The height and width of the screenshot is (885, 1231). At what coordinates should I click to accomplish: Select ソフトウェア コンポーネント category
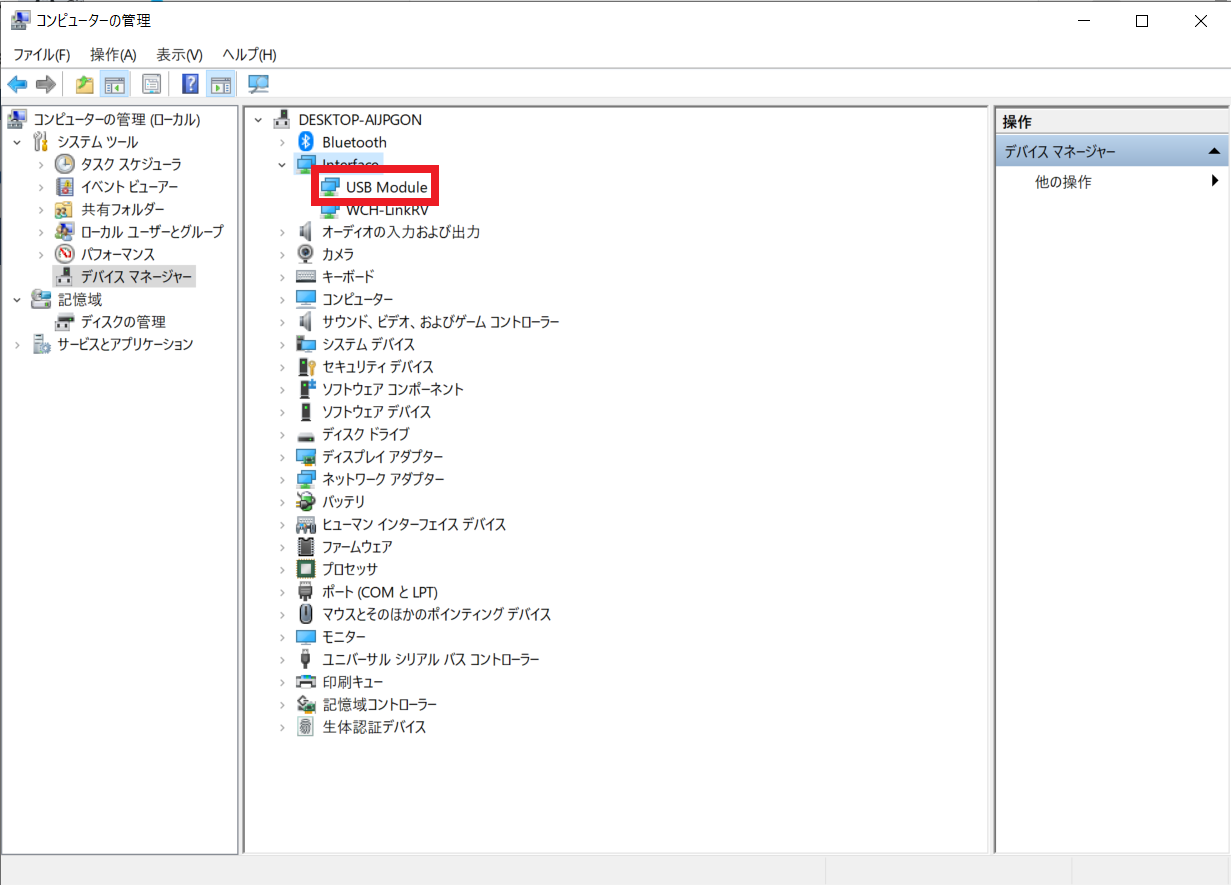393,389
